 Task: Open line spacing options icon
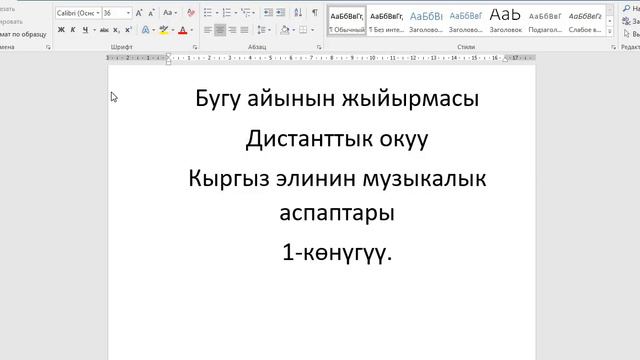pyautogui.click(x=262, y=30)
